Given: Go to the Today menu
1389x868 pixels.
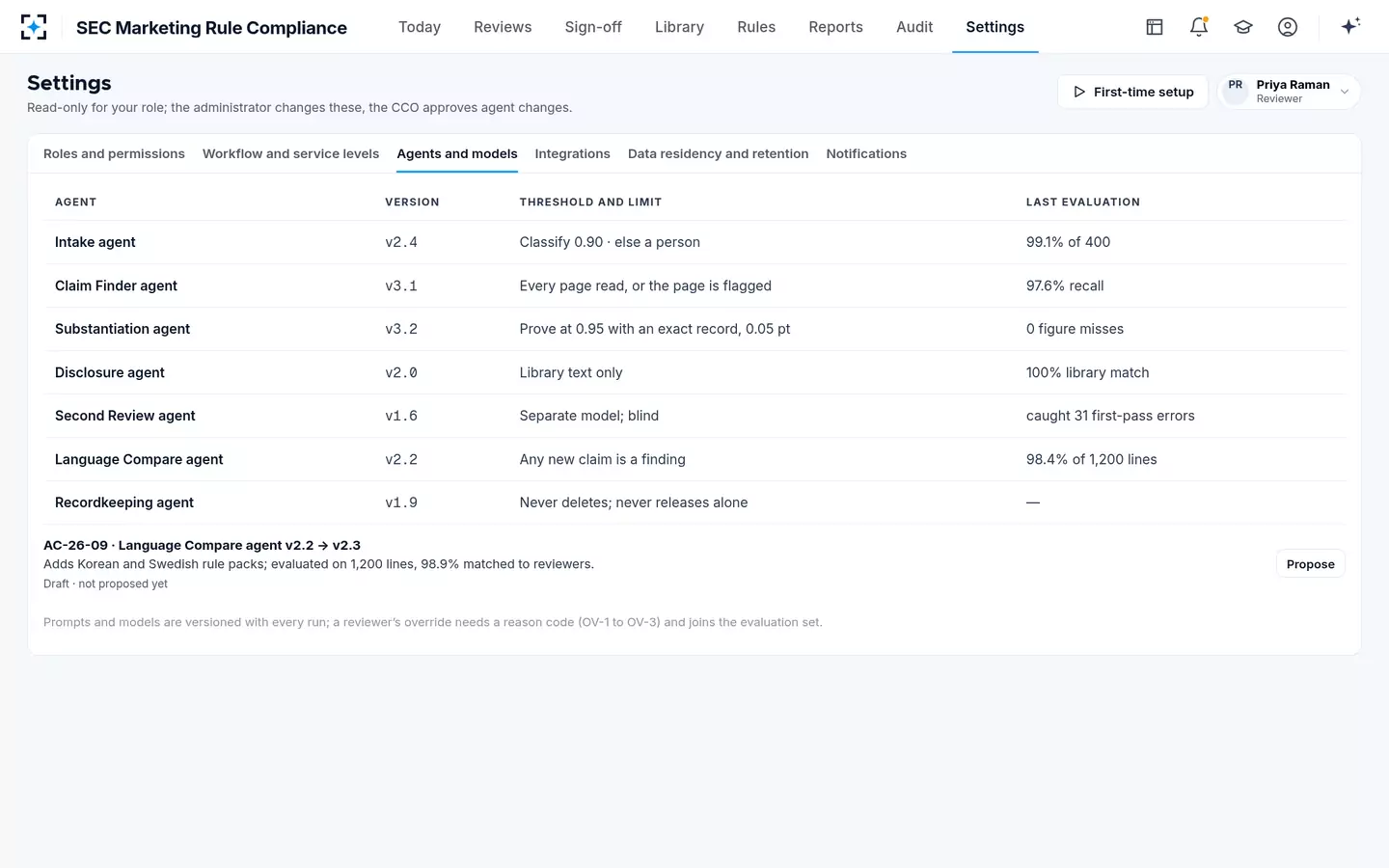Looking at the screenshot, I should 420,27.
